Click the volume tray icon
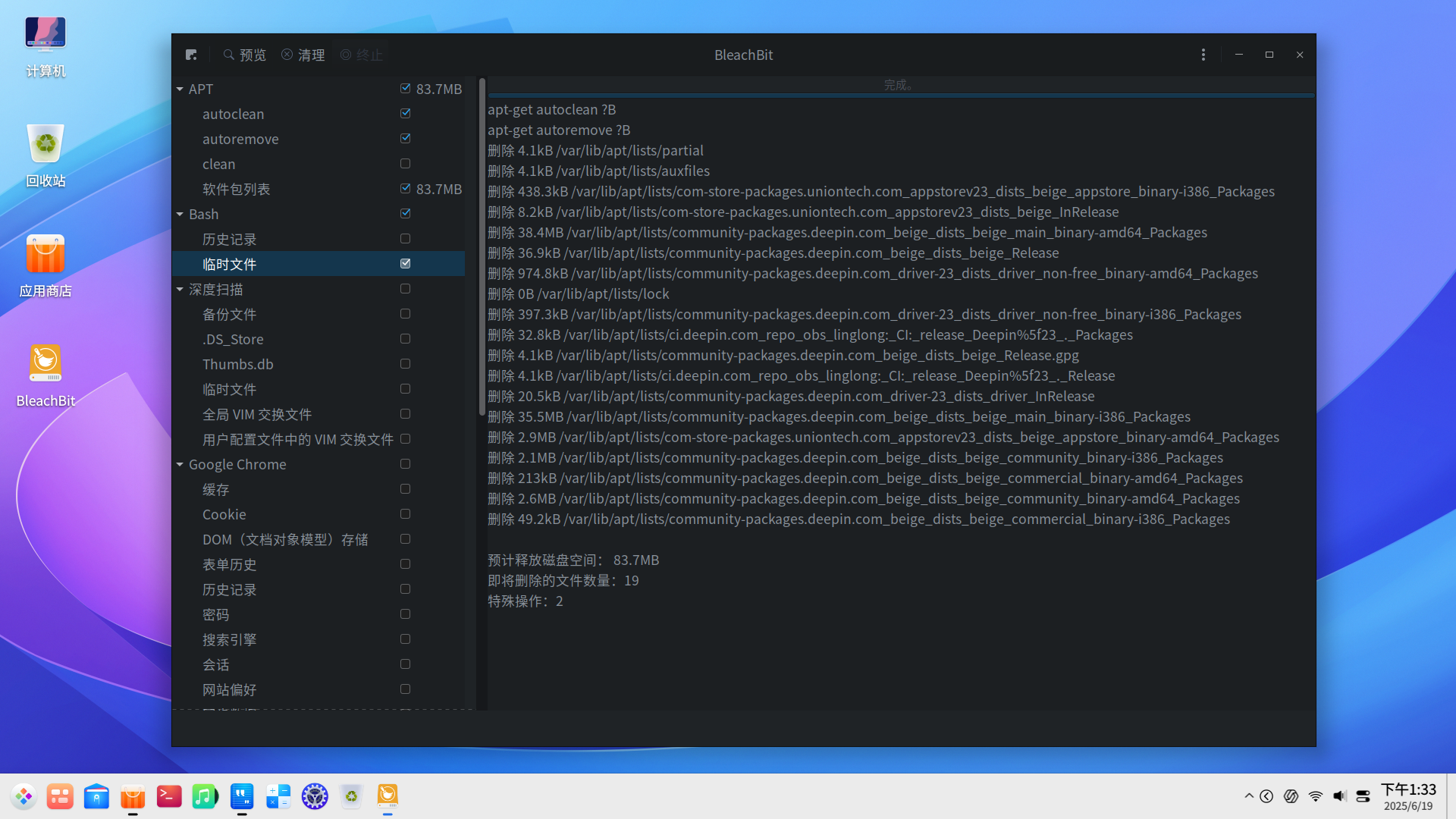 (1340, 796)
